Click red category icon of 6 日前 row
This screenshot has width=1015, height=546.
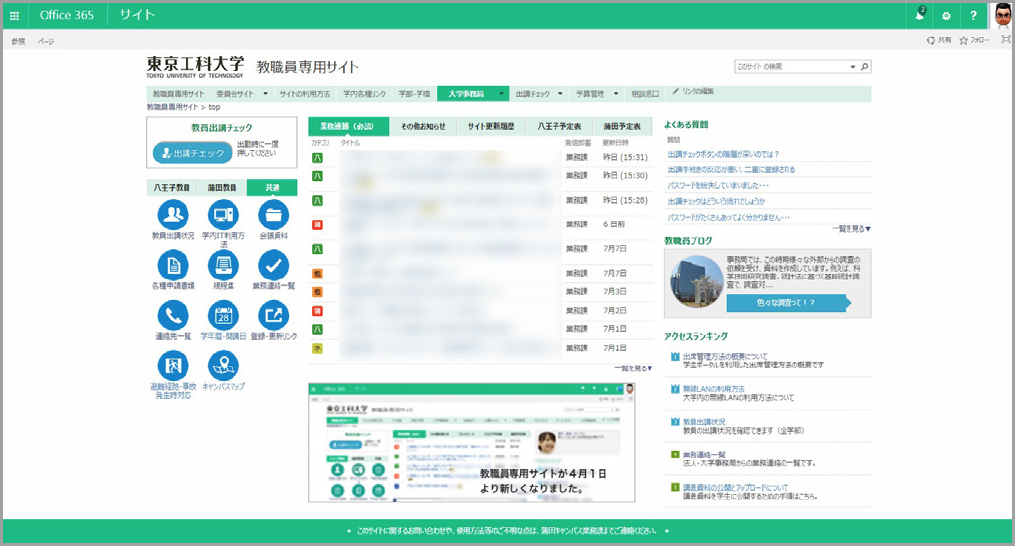point(317,225)
